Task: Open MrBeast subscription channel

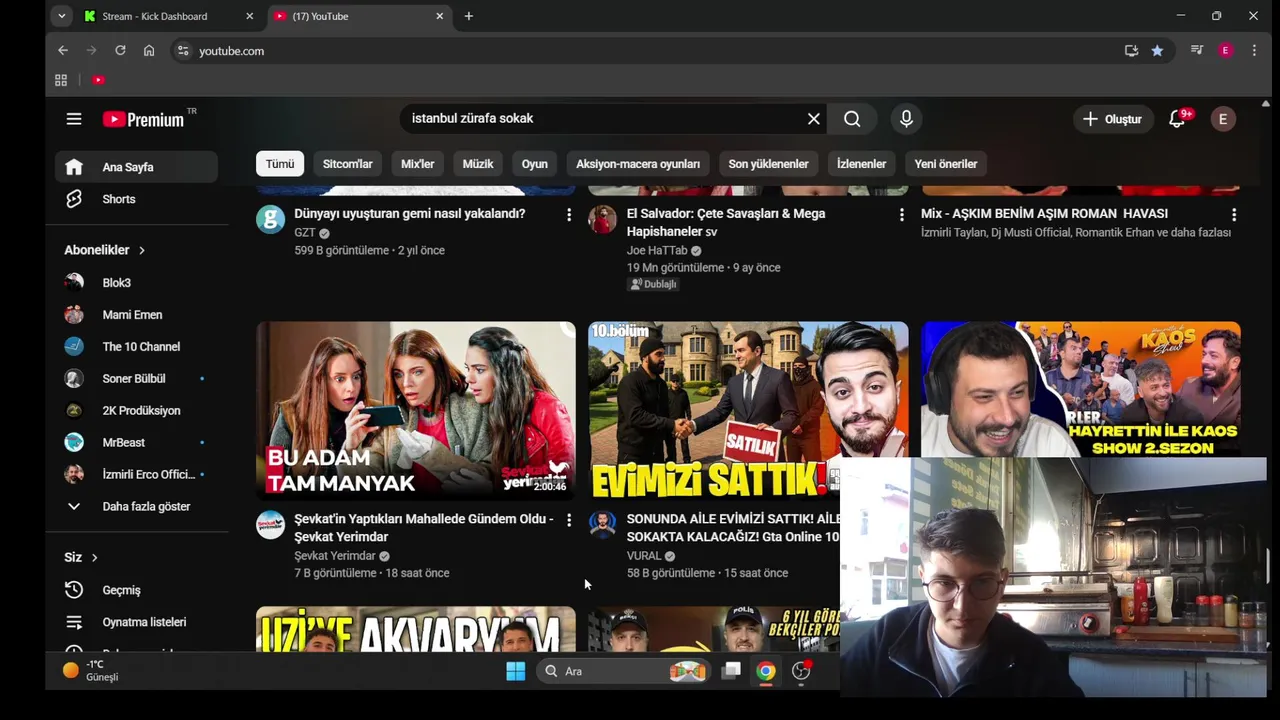Action: click(136, 443)
